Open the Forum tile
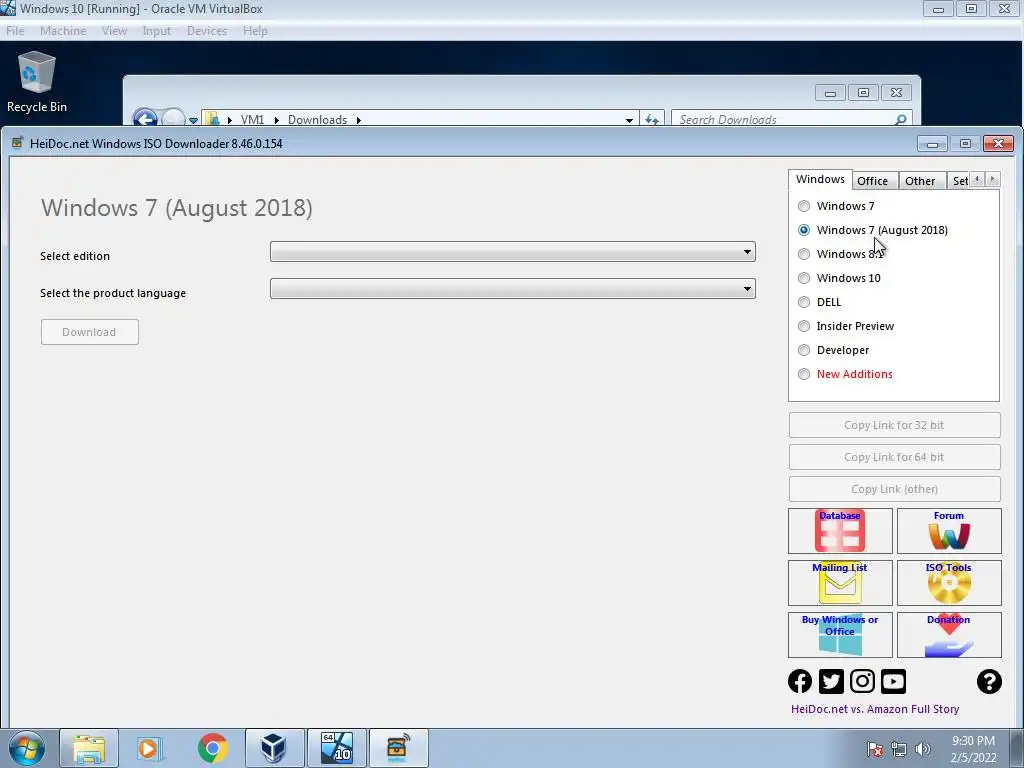Image resolution: width=1024 pixels, height=768 pixels. coord(949,531)
